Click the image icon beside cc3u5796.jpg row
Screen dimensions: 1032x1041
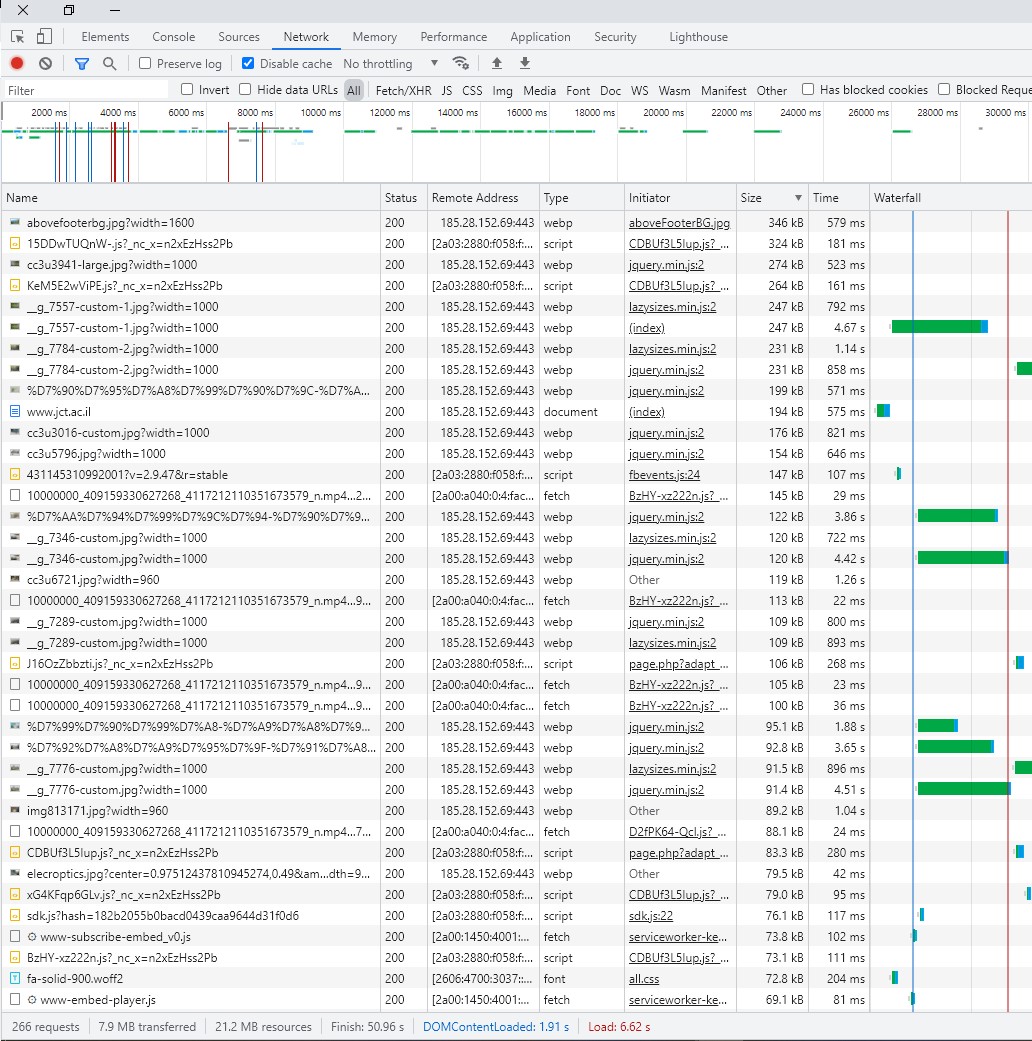click(x=15, y=453)
